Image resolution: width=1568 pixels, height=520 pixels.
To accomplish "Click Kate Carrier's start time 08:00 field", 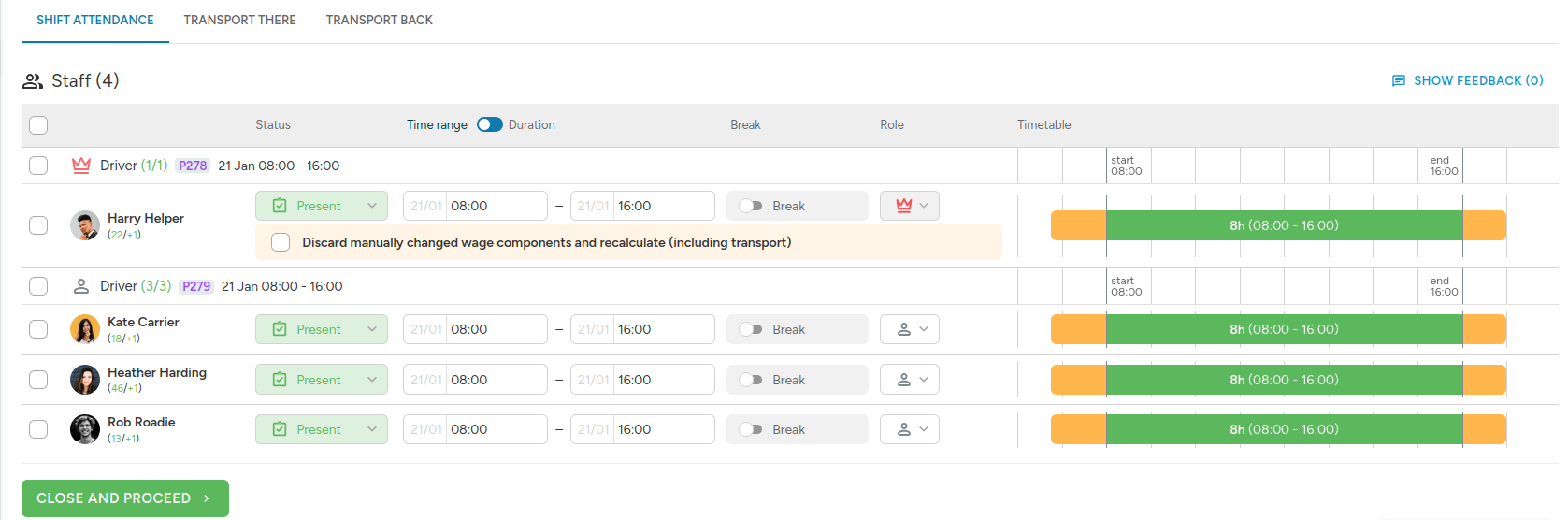I will pyautogui.click(x=475, y=329).
